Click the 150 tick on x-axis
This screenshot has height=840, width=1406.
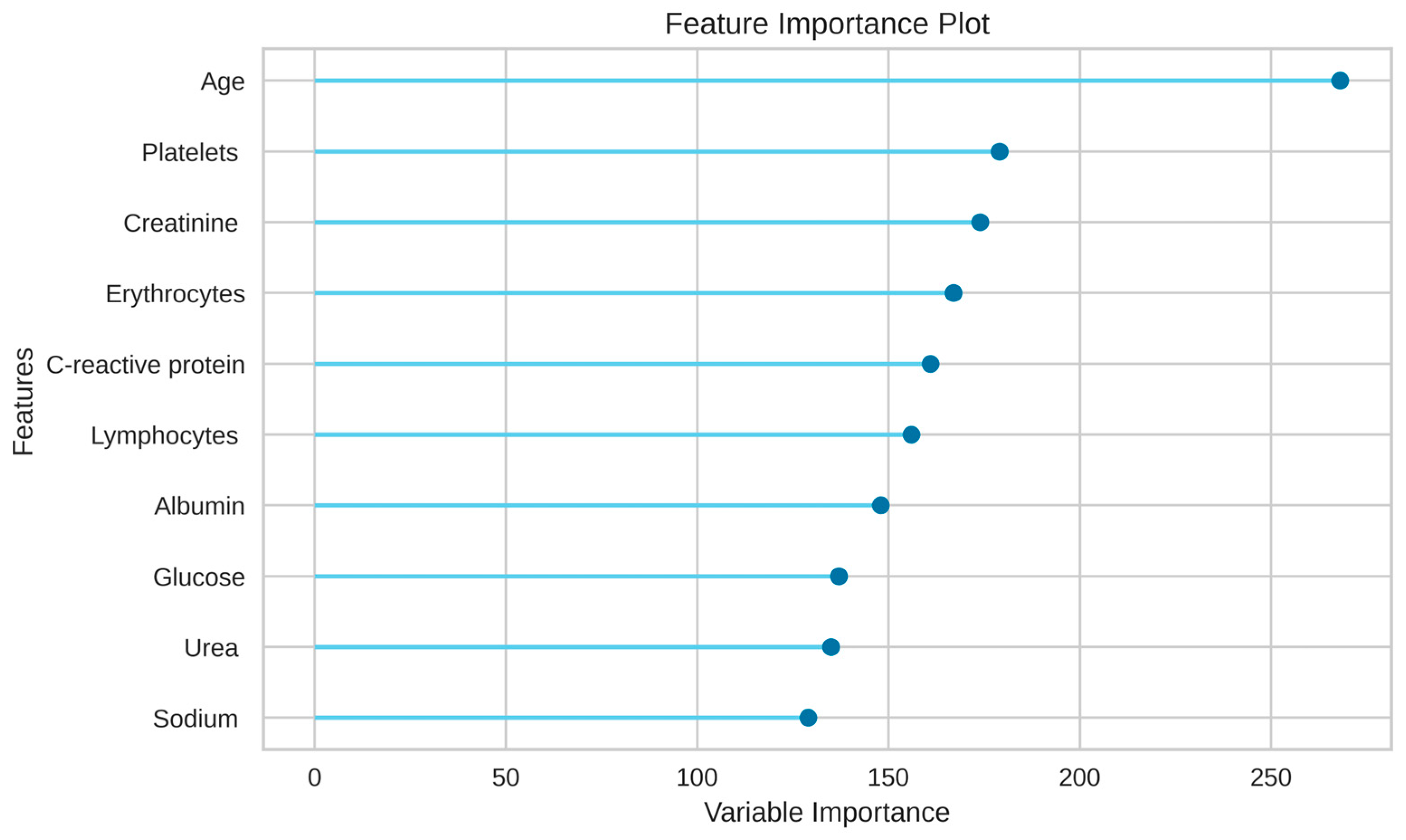[x=888, y=778]
